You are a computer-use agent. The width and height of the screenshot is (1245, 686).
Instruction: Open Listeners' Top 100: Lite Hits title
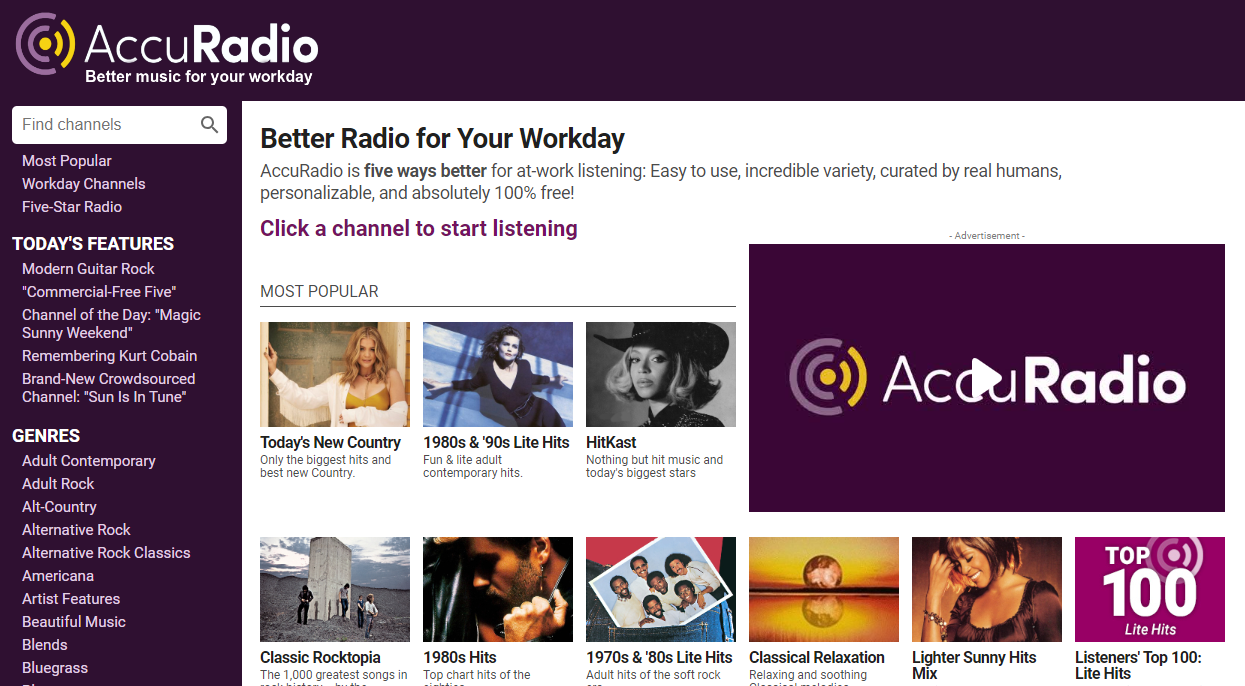coord(1138,665)
